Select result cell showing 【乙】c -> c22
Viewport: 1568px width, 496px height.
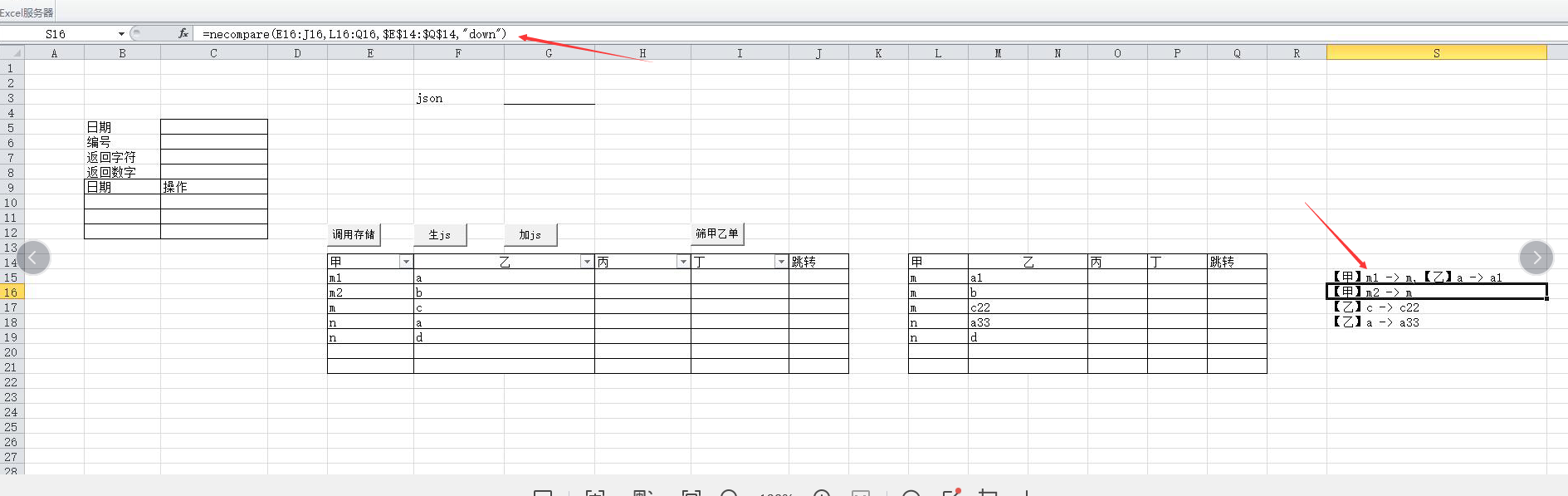click(1436, 307)
